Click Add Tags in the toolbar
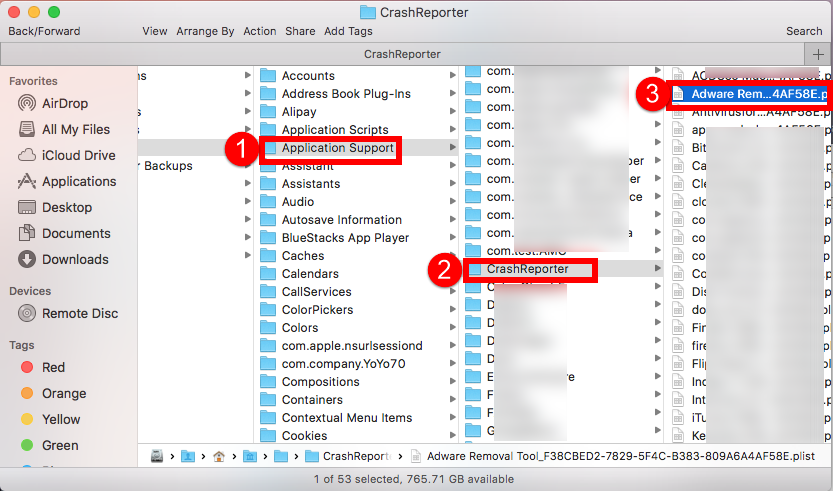 (x=348, y=31)
